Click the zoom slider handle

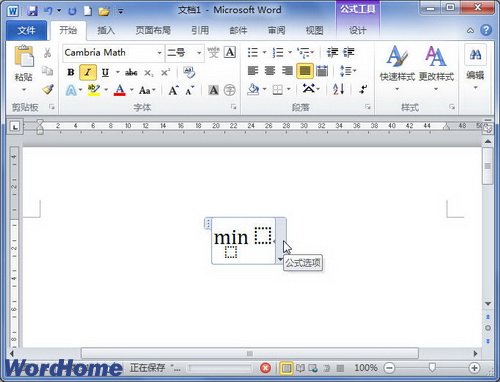tap(432, 368)
